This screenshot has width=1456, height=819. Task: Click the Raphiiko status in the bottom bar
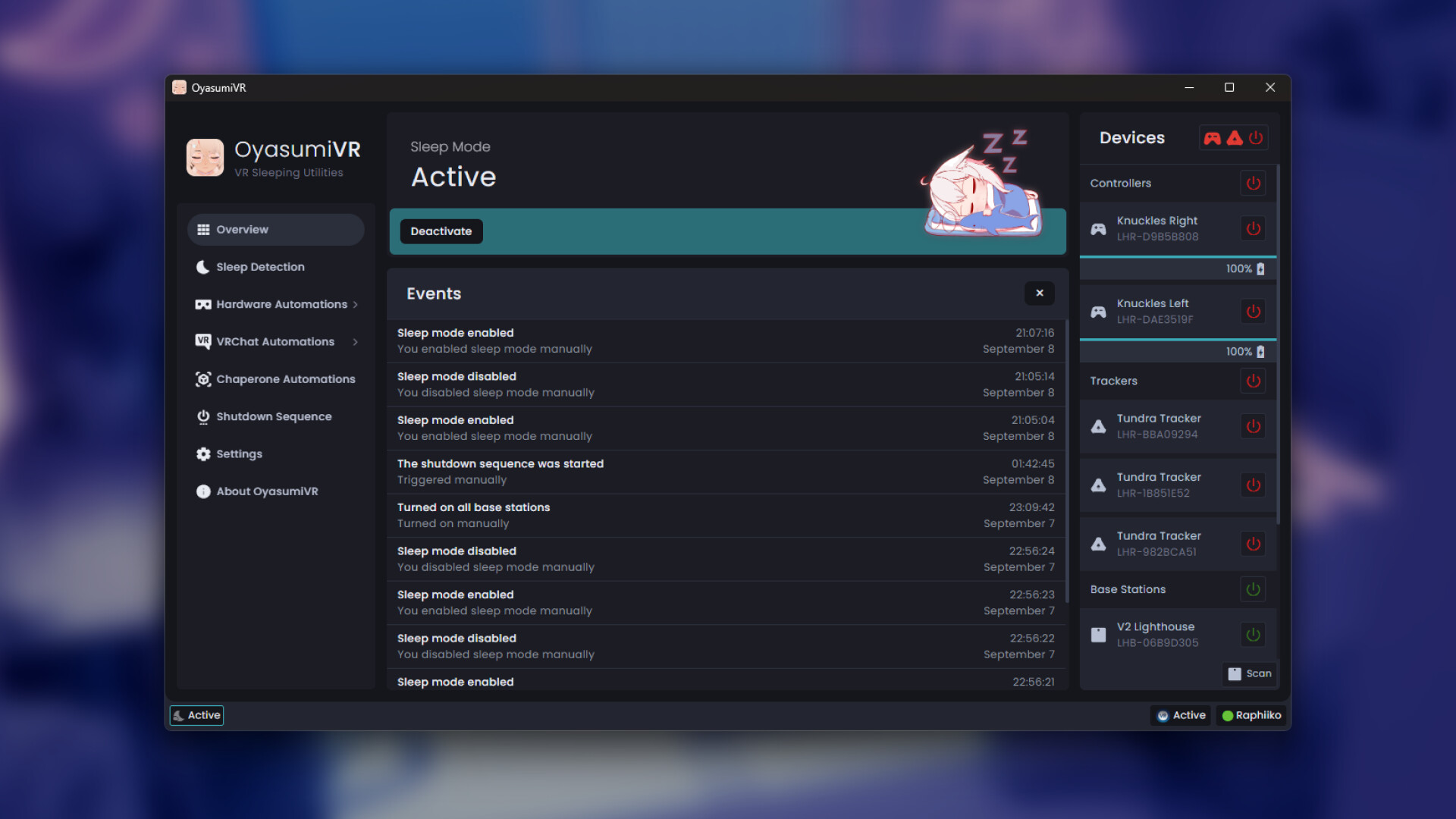[1251, 715]
